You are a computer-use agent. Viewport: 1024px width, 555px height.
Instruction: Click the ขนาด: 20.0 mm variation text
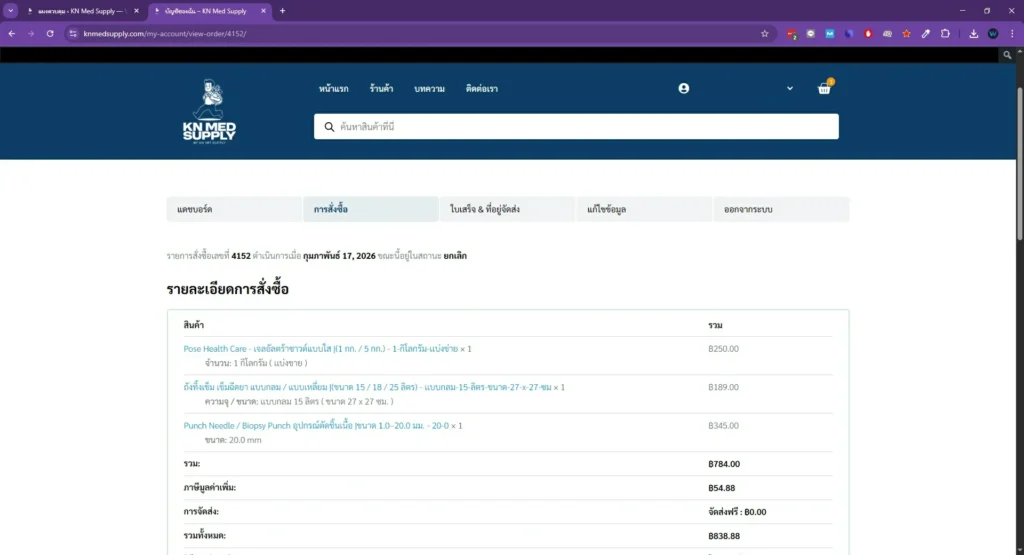coord(233,440)
